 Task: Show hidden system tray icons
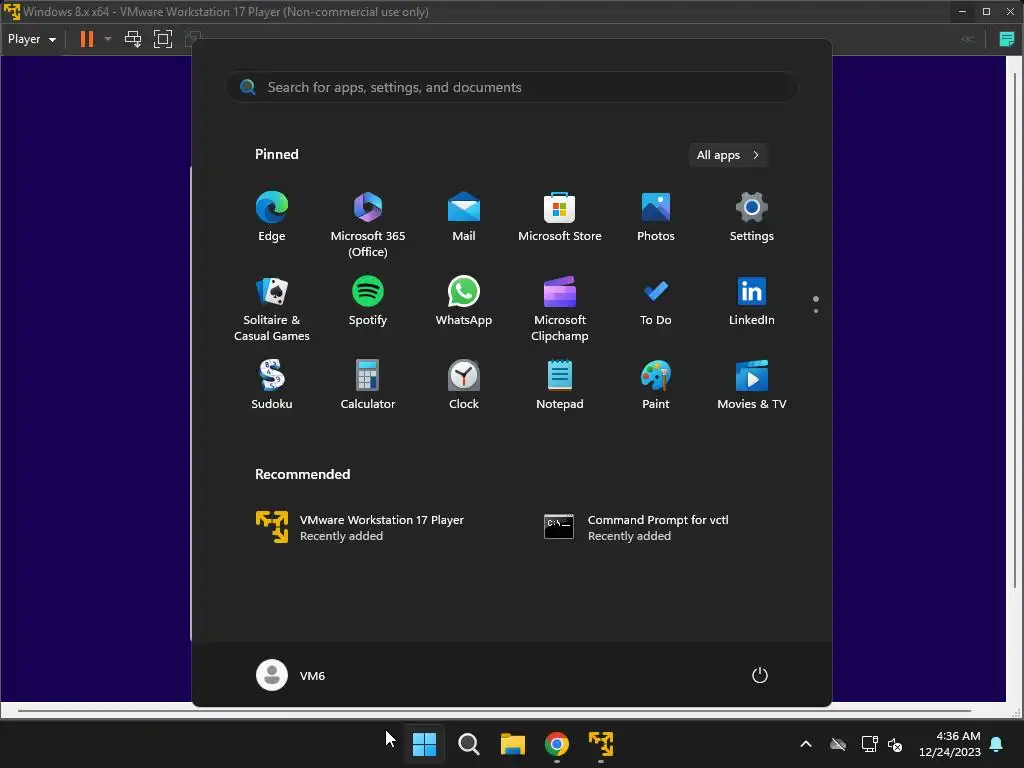[x=806, y=744]
